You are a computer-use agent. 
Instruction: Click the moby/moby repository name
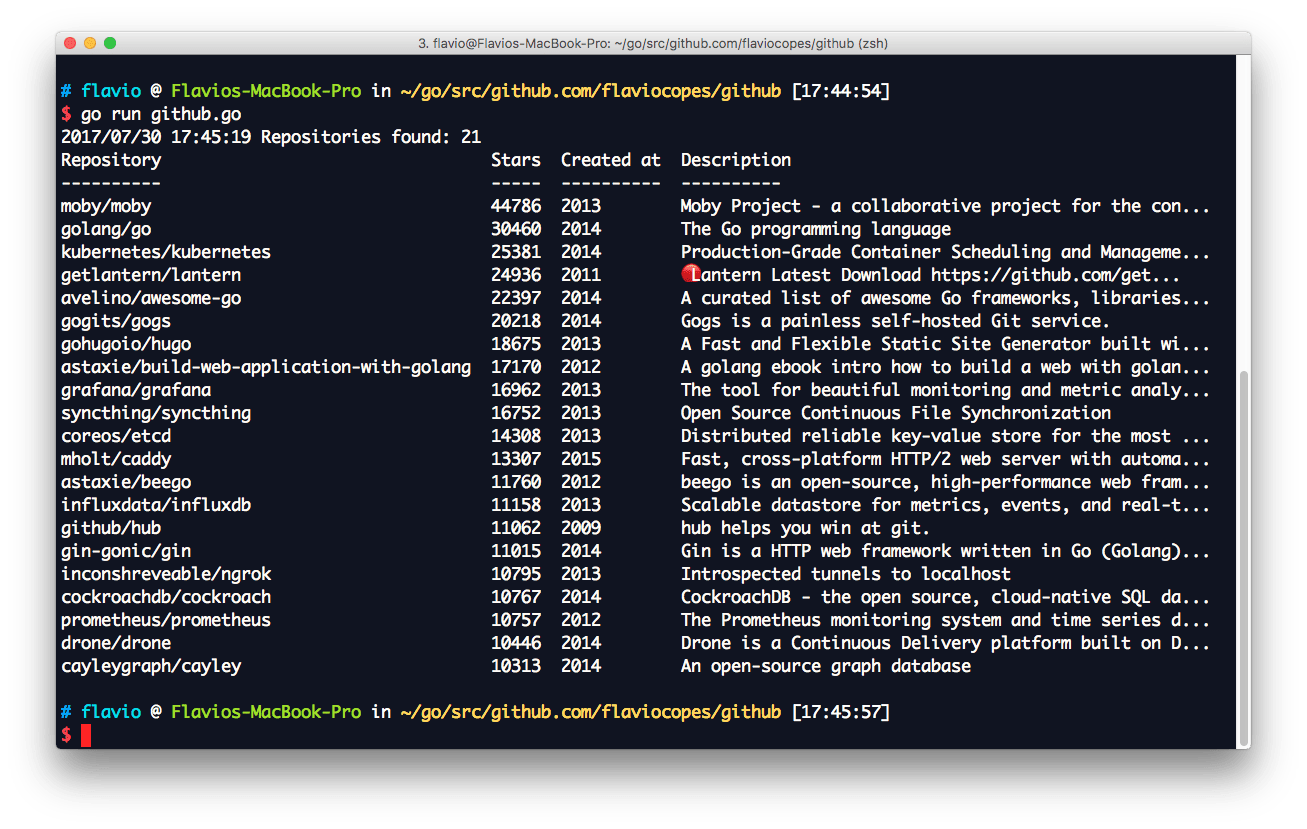(x=106, y=206)
